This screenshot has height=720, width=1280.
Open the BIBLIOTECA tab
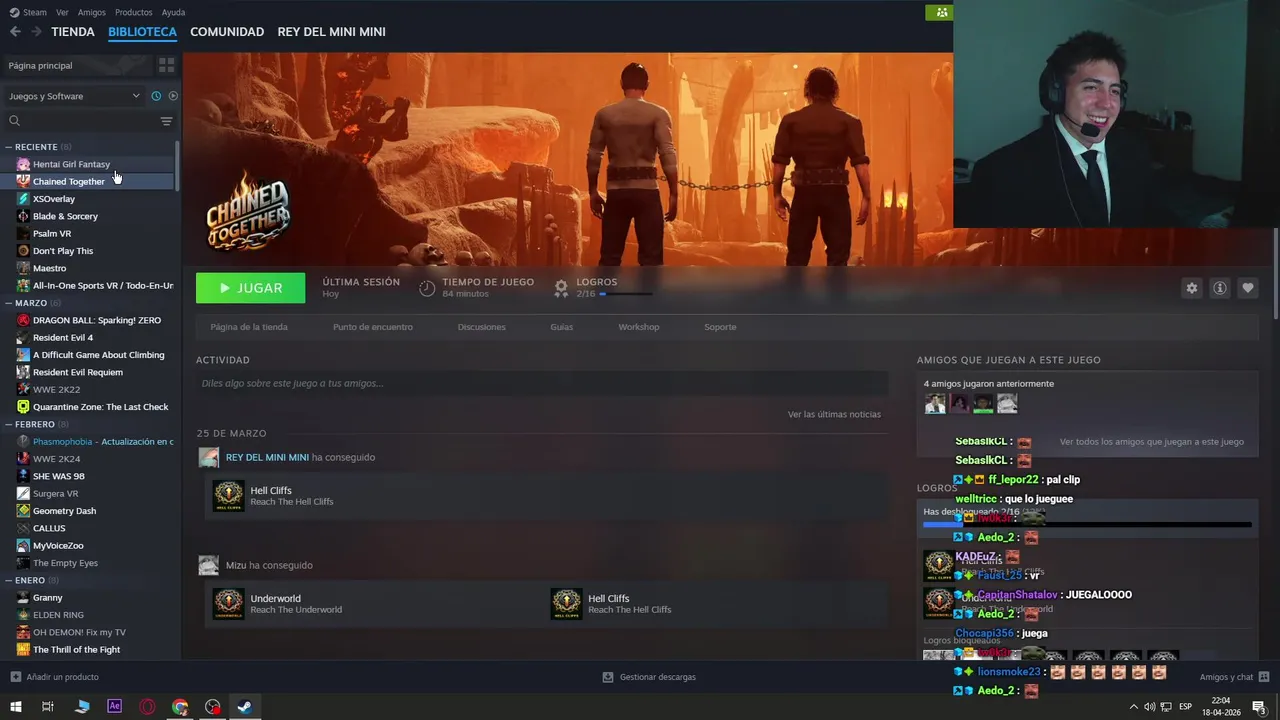click(142, 32)
